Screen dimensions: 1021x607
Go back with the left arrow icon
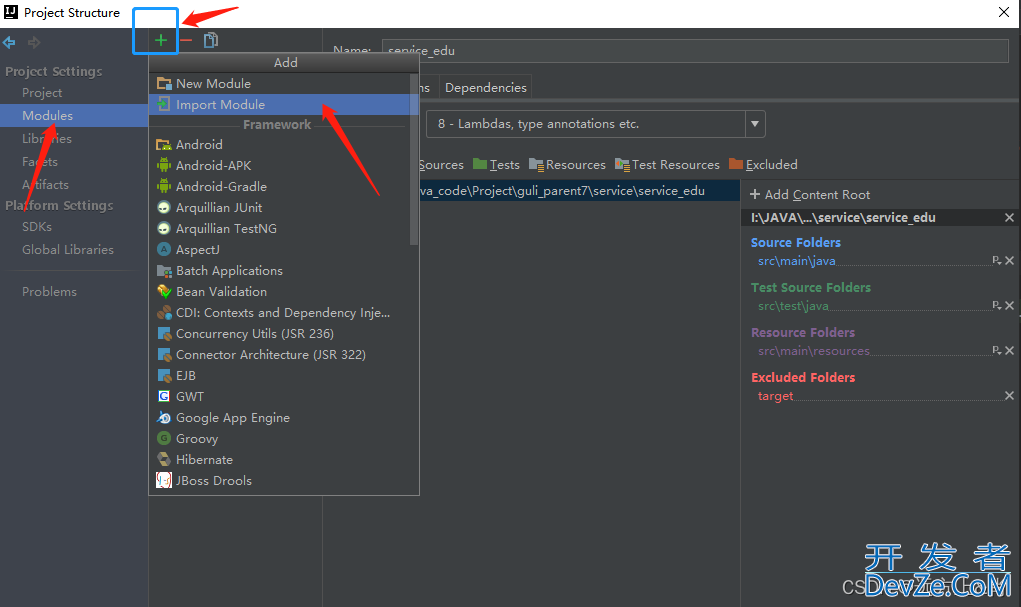pyautogui.click(x=9, y=42)
